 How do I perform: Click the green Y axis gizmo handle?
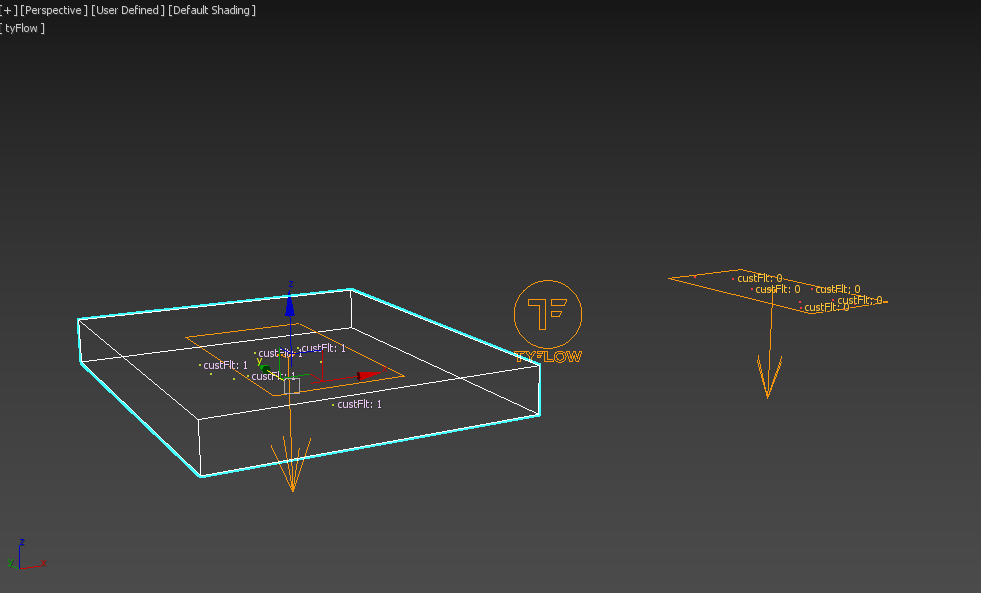pyautogui.click(x=263, y=368)
